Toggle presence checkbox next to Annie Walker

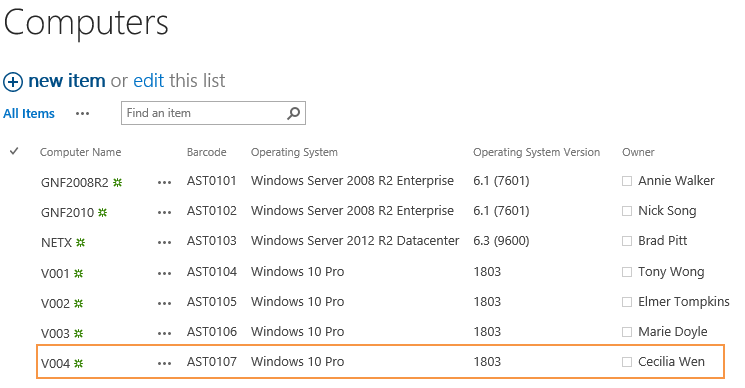point(627,181)
